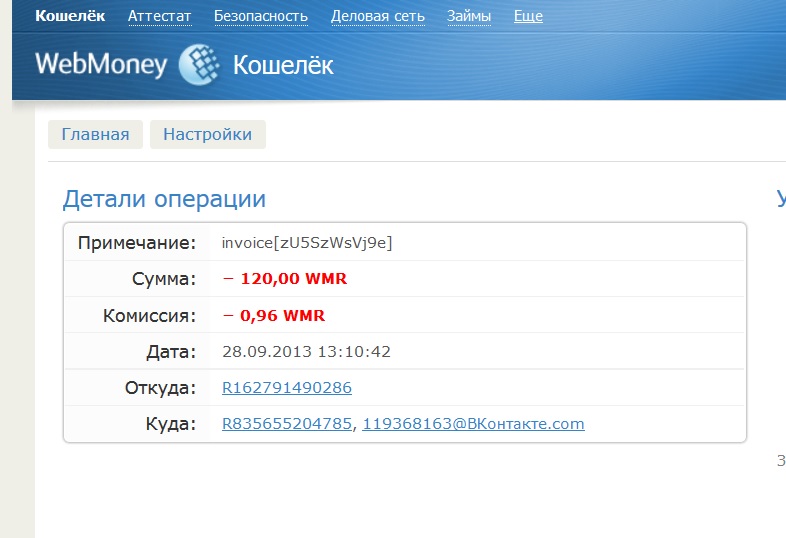
Task: Click the Примечание: label
Action: point(137,243)
